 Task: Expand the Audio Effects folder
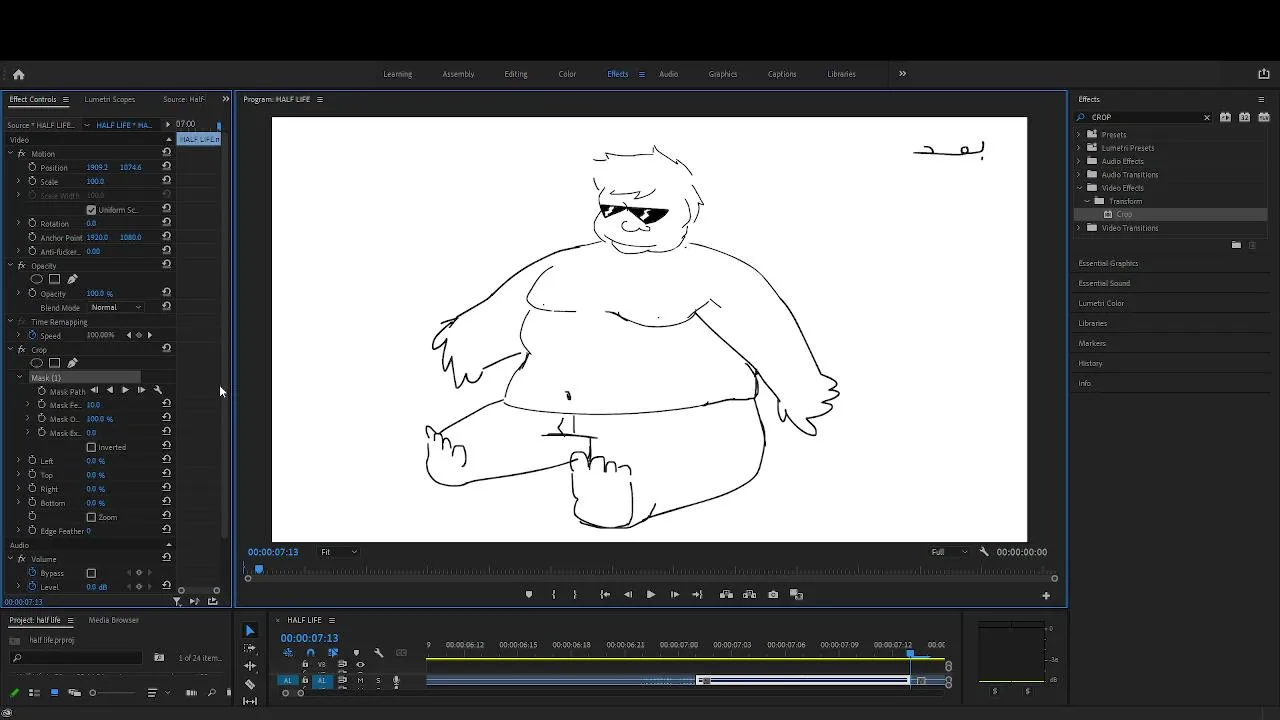pyautogui.click(x=1079, y=161)
